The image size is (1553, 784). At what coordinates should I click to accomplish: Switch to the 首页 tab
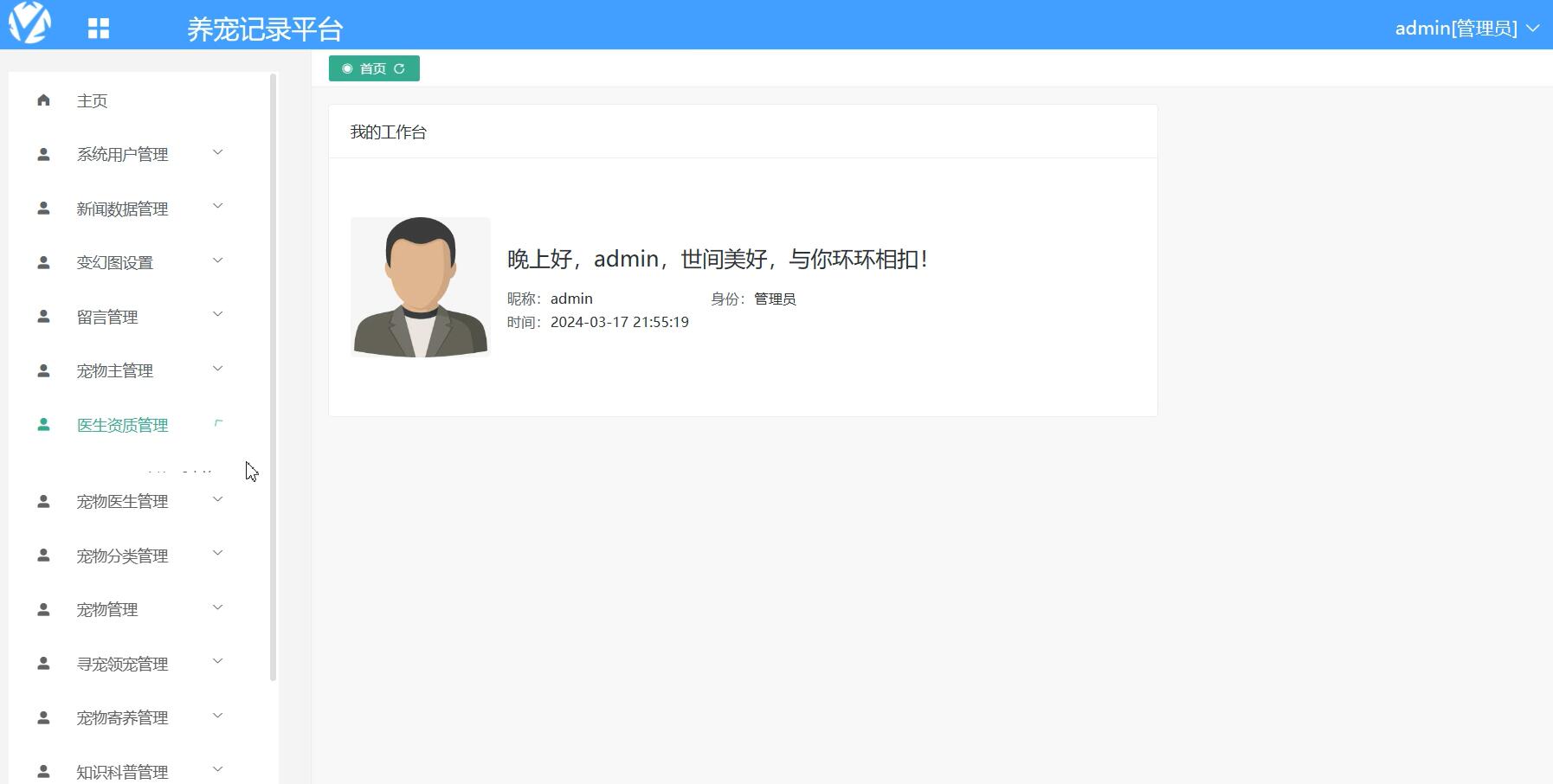pyautogui.click(x=371, y=68)
